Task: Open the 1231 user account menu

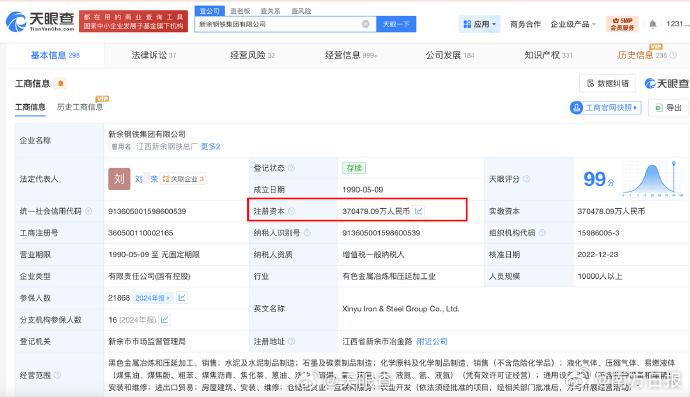Action: click(677, 24)
